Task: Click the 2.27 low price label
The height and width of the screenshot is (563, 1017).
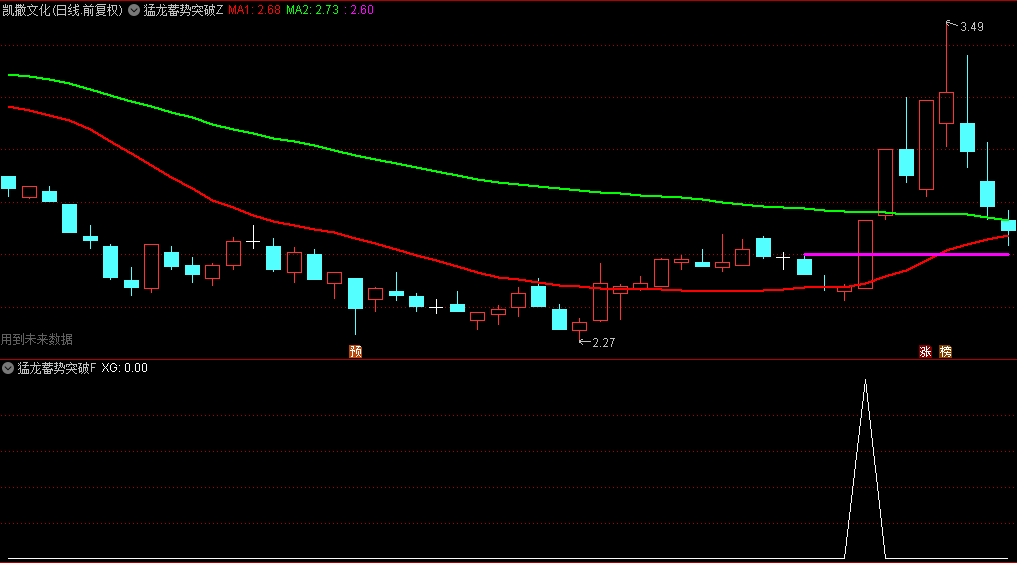Action: pos(603,342)
